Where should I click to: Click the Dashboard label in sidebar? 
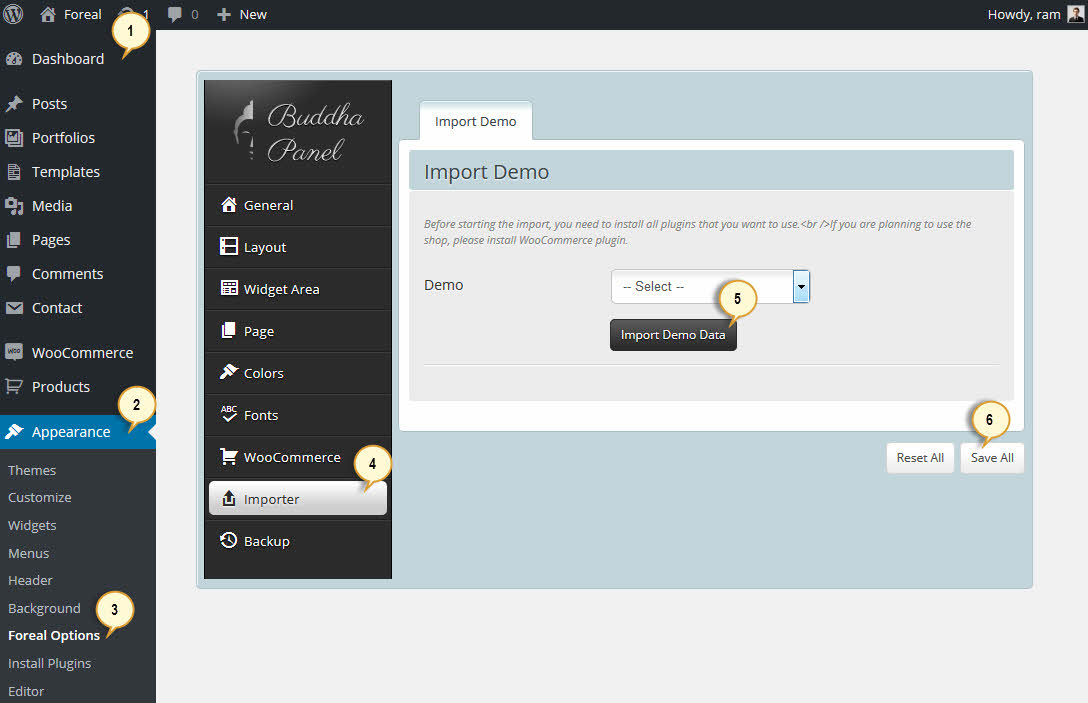(68, 59)
